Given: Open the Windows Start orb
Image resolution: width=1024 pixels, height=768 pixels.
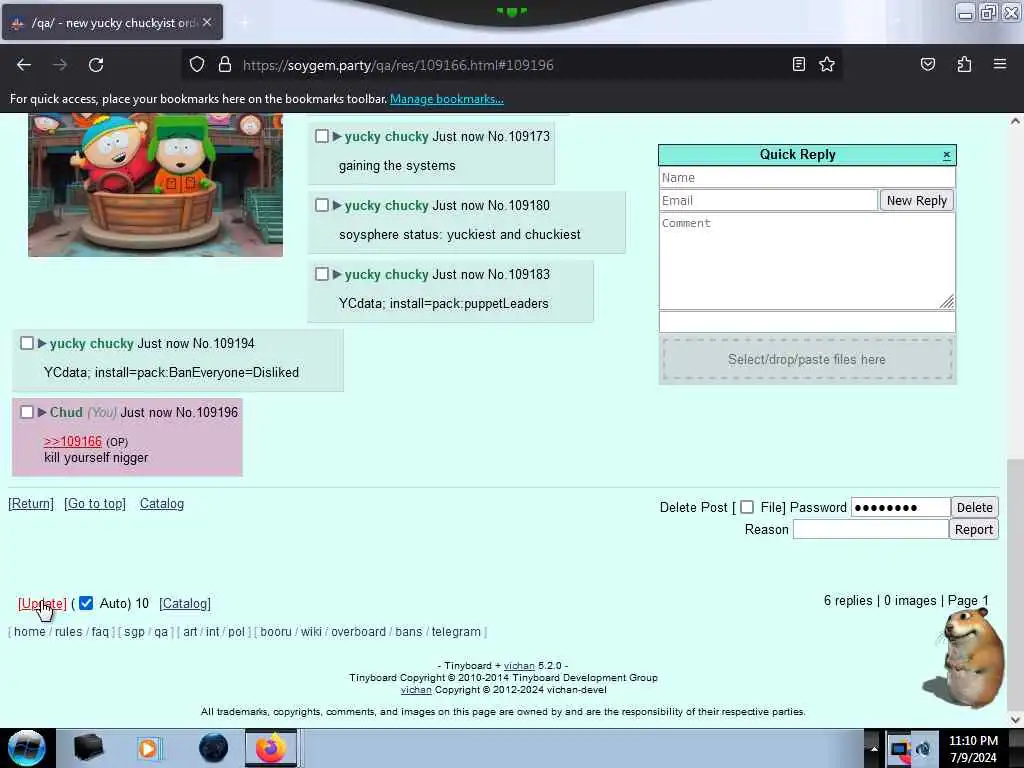Looking at the screenshot, I should [26, 748].
